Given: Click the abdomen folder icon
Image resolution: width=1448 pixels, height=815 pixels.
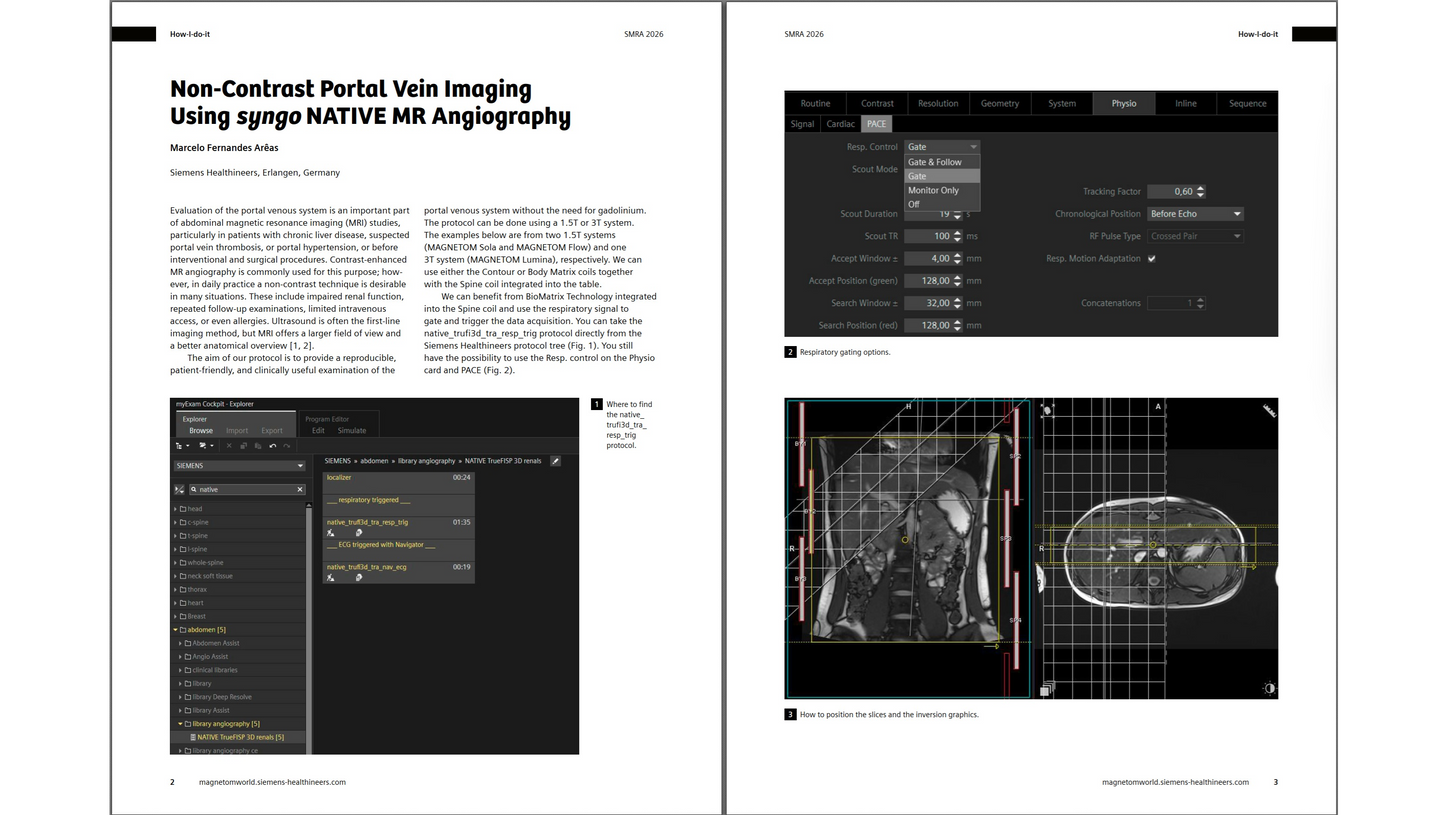Looking at the screenshot, I should (x=183, y=630).
